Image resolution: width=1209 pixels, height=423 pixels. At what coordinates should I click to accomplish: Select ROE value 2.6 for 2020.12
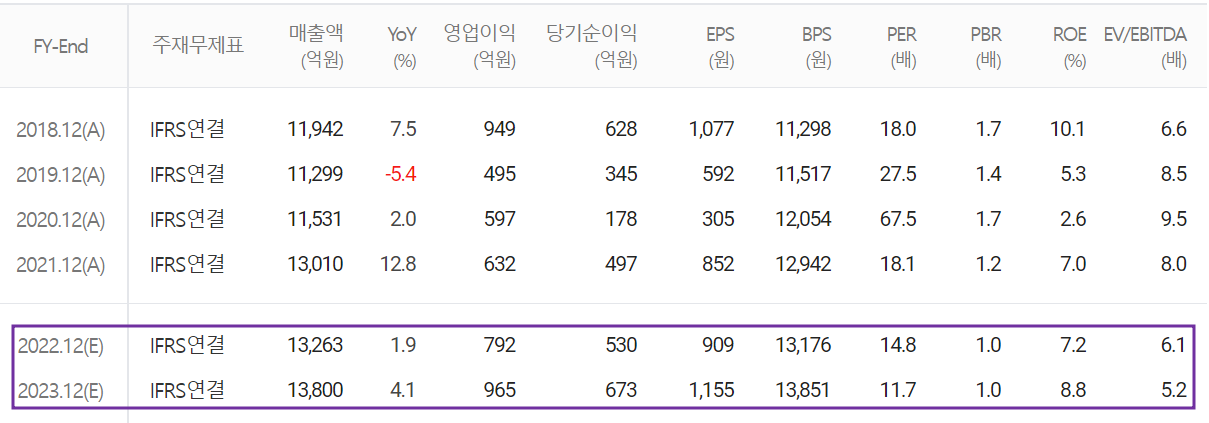click(1074, 219)
